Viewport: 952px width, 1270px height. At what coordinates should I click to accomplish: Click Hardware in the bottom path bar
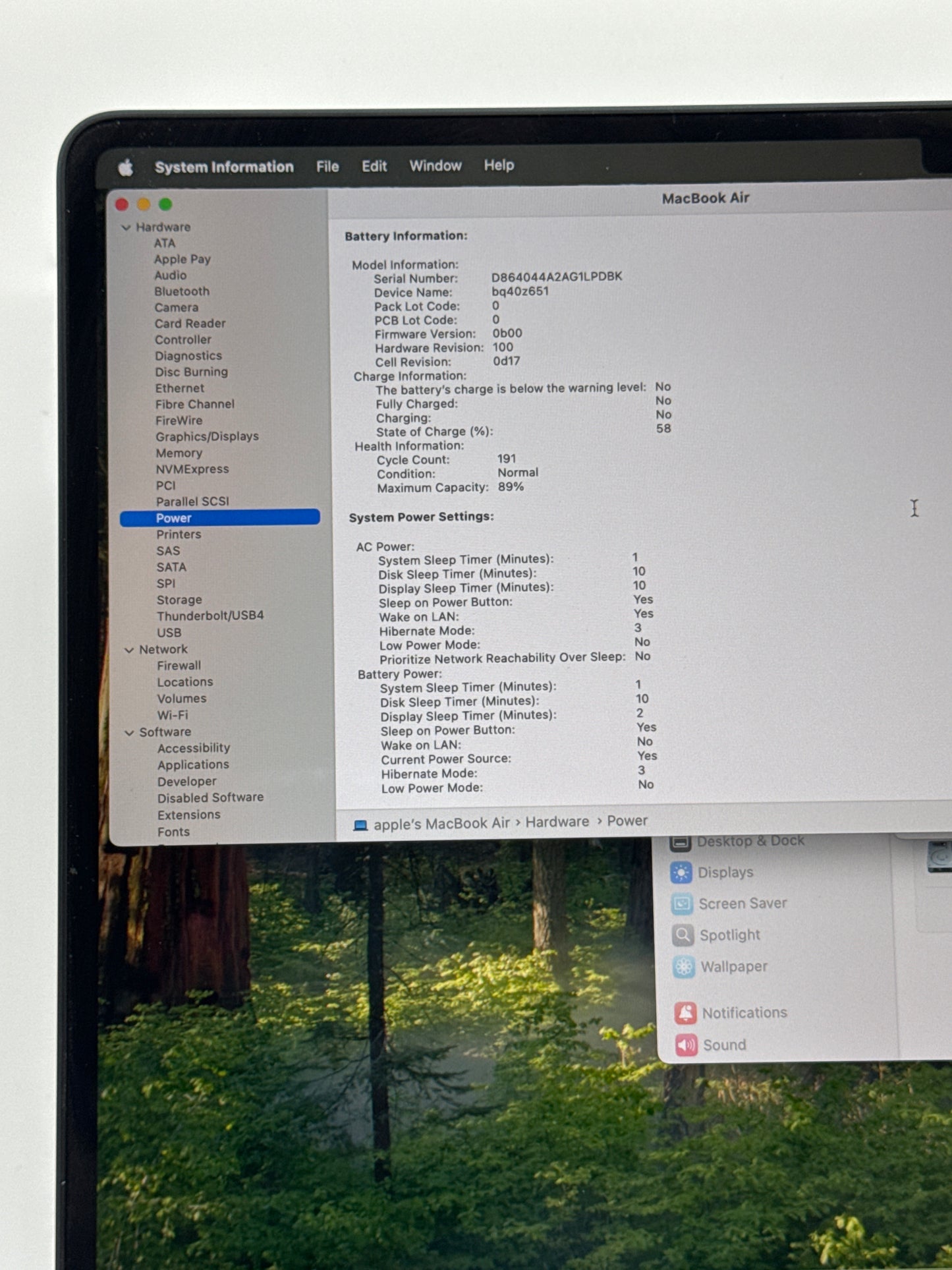(x=557, y=822)
